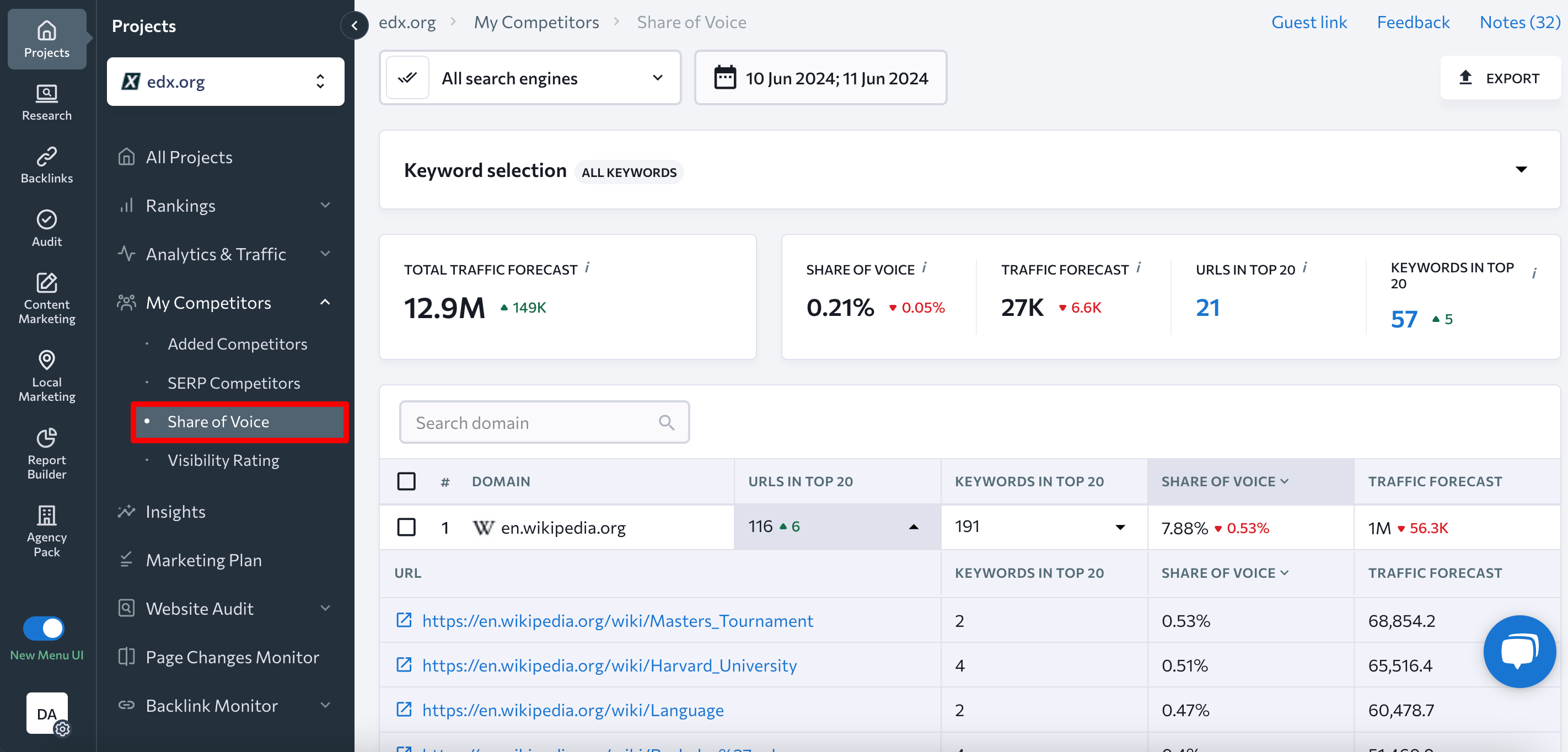Click the Report Builder icon
The image size is (1568, 752).
click(46, 437)
